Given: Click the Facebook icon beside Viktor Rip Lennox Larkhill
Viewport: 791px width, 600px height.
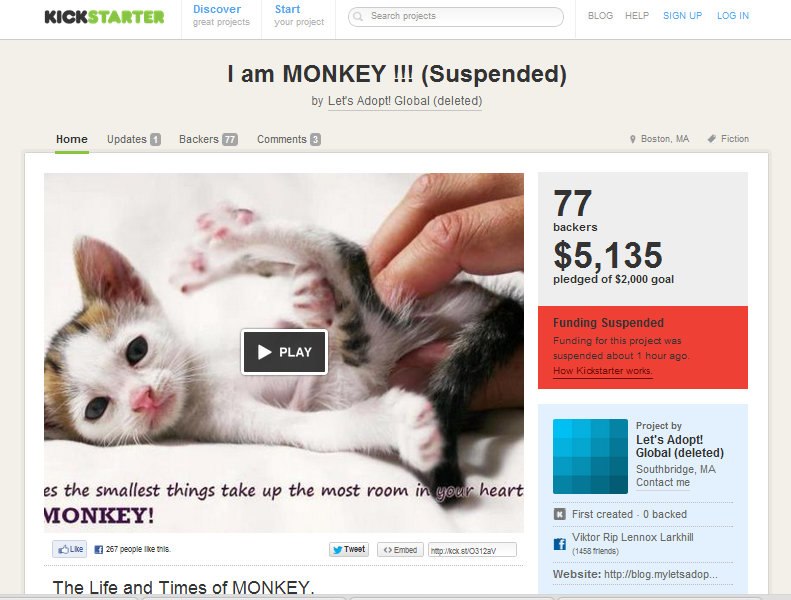Looking at the screenshot, I should pyautogui.click(x=559, y=543).
